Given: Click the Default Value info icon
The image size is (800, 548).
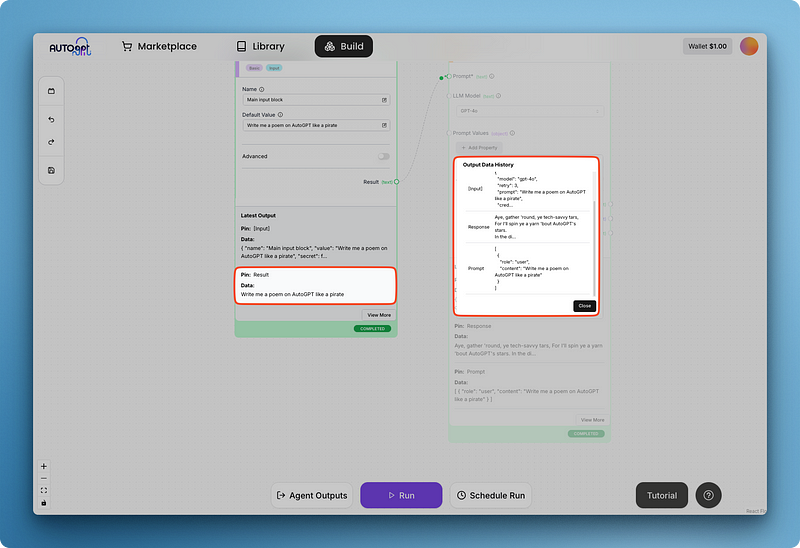Looking at the screenshot, I should 280,115.
